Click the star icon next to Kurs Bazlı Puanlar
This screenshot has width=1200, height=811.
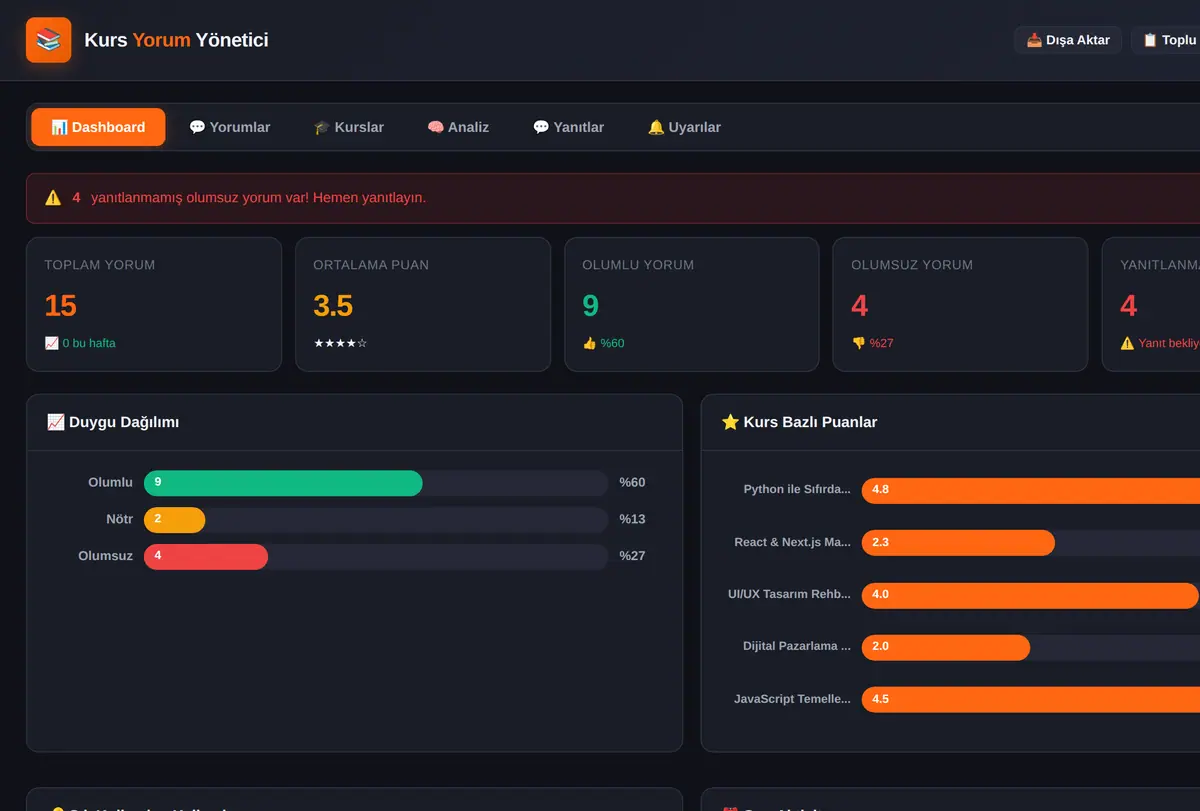pyautogui.click(x=730, y=422)
